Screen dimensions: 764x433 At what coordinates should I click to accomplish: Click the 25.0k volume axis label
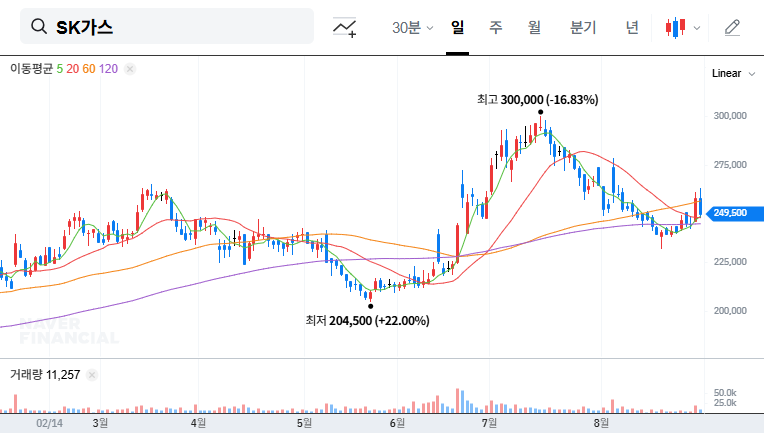(725, 403)
